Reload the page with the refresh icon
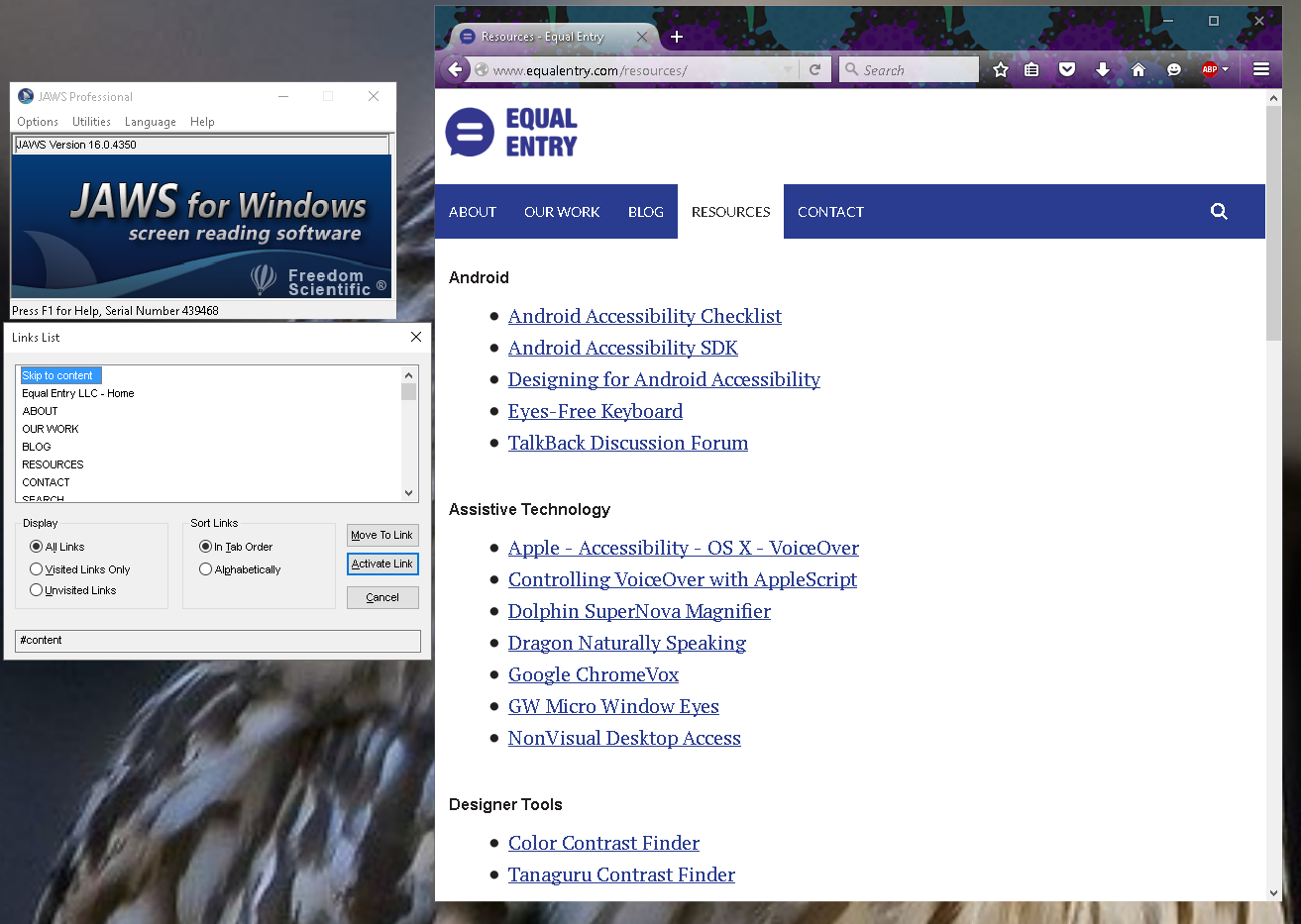Image resolution: width=1301 pixels, height=924 pixels. click(814, 69)
